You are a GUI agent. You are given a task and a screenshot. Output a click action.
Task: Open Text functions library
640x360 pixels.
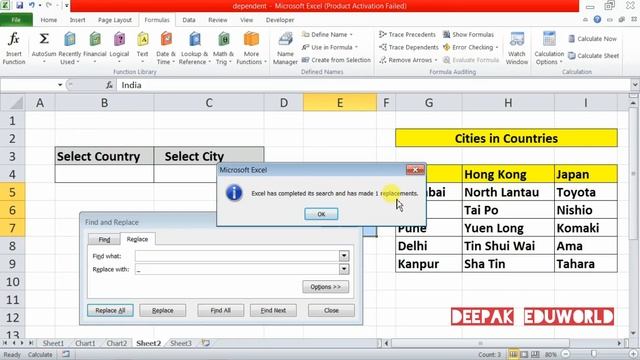tap(142, 49)
